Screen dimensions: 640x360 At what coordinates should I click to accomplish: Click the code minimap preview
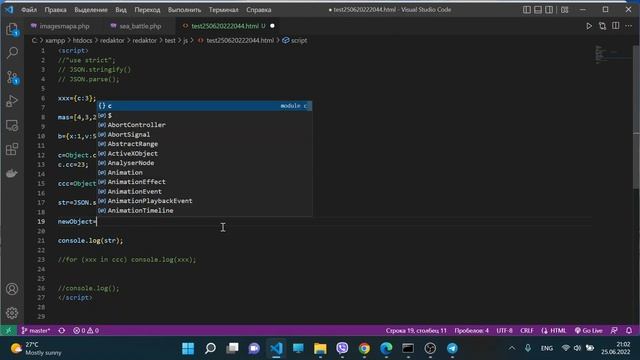[x=612, y=54]
